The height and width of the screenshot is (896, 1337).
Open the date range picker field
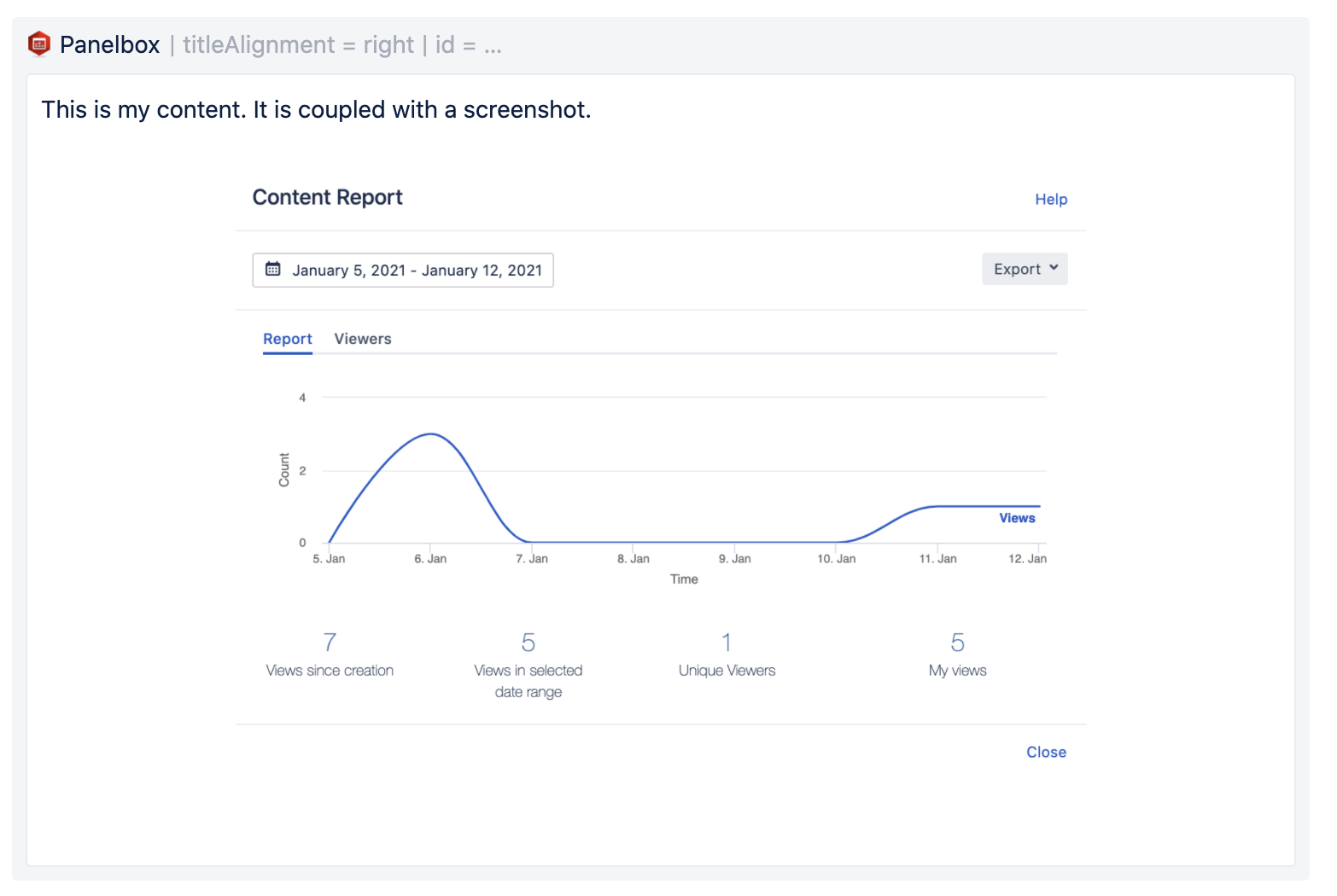point(416,271)
